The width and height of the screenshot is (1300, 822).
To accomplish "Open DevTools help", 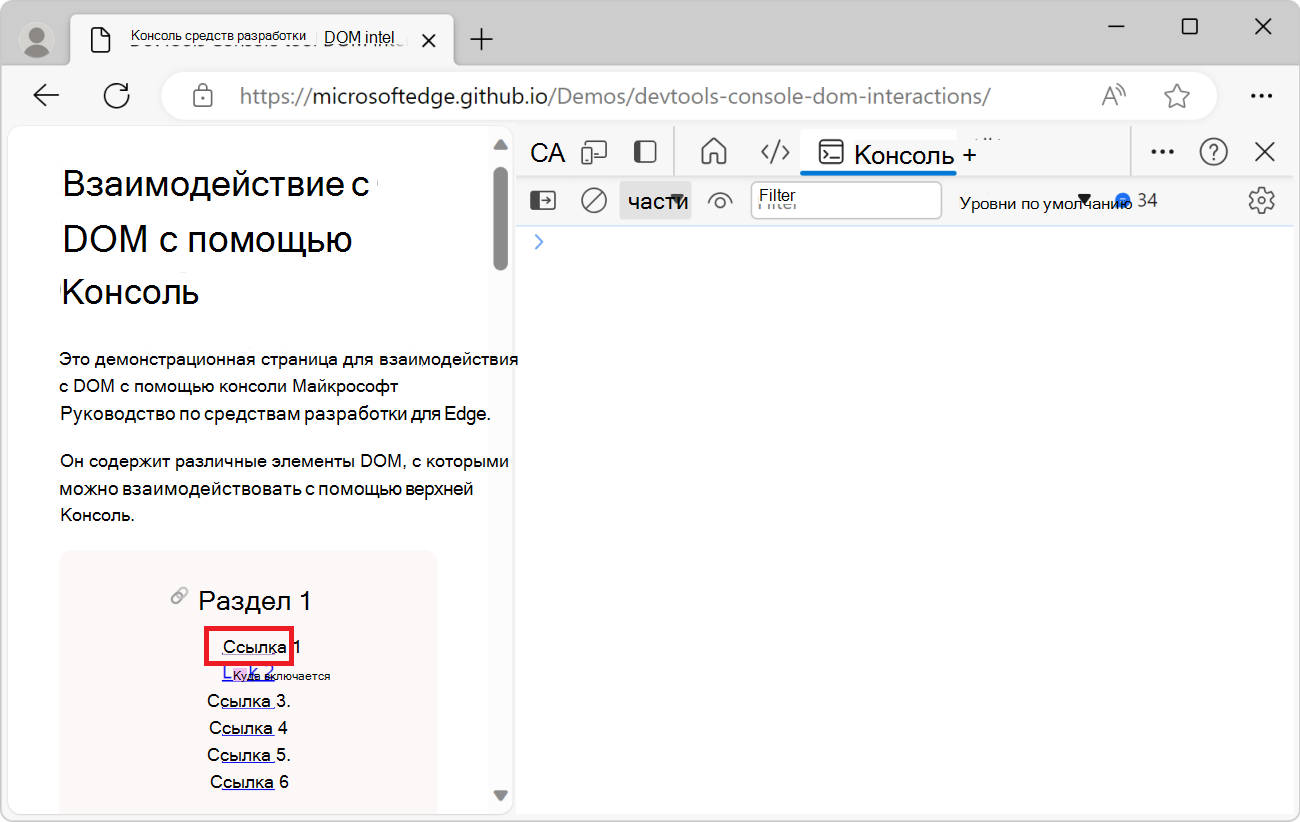I will [x=1213, y=152].
